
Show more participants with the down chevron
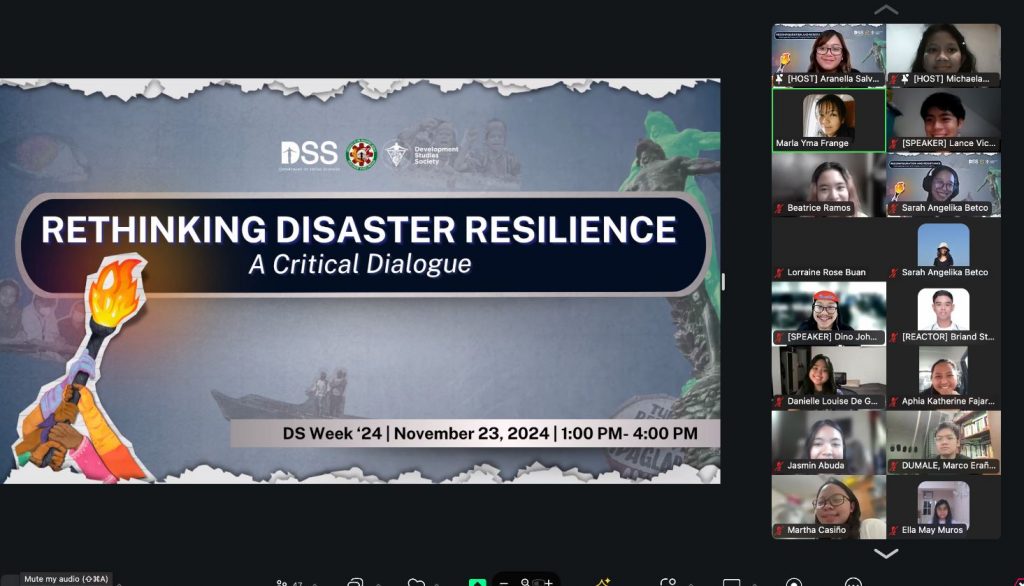point(886,553)
